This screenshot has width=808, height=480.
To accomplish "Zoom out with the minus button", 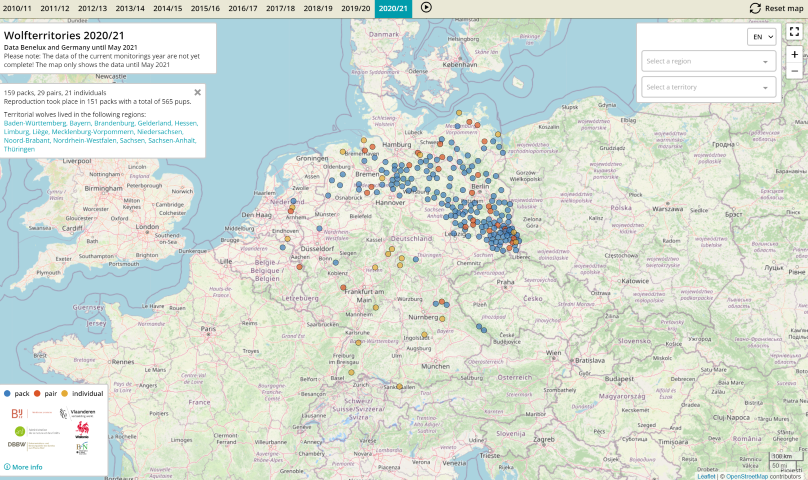I will [x=794, y=71].
